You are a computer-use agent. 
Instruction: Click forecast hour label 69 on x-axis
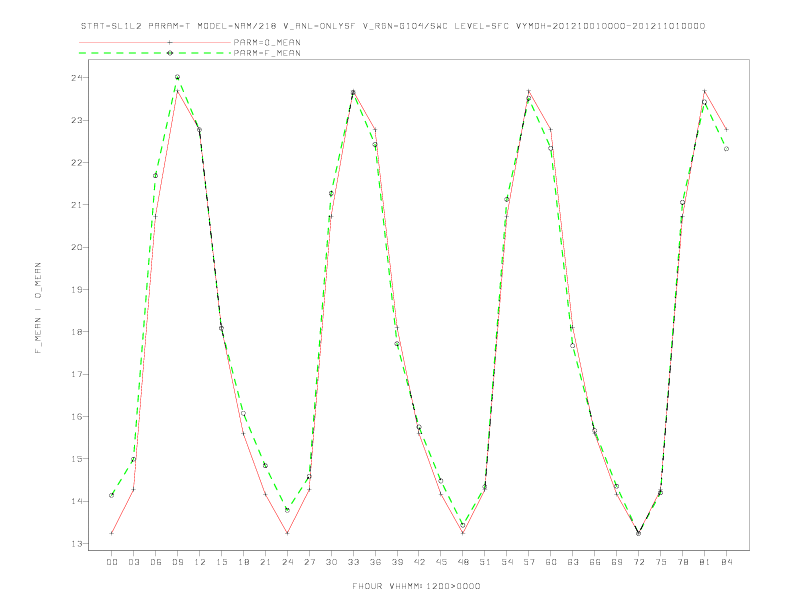point(617,562)
